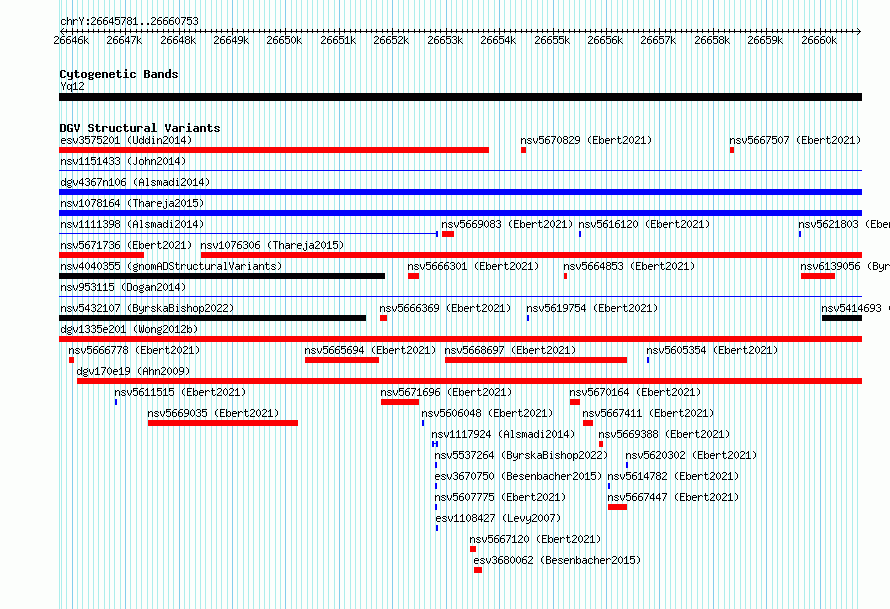890x609 pixels.
Task: Select the nsv5667507 (Ebert2021) variant label
Action: pyautogui.click(x=795, y=140)
